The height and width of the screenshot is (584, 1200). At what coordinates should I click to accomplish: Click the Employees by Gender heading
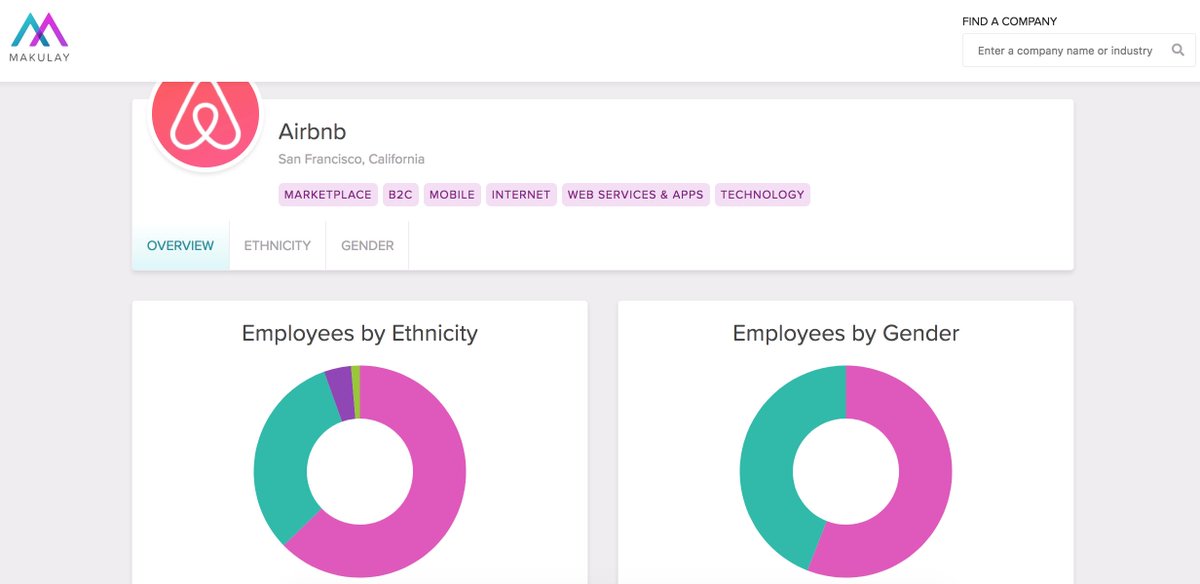(x=846, y=333)
